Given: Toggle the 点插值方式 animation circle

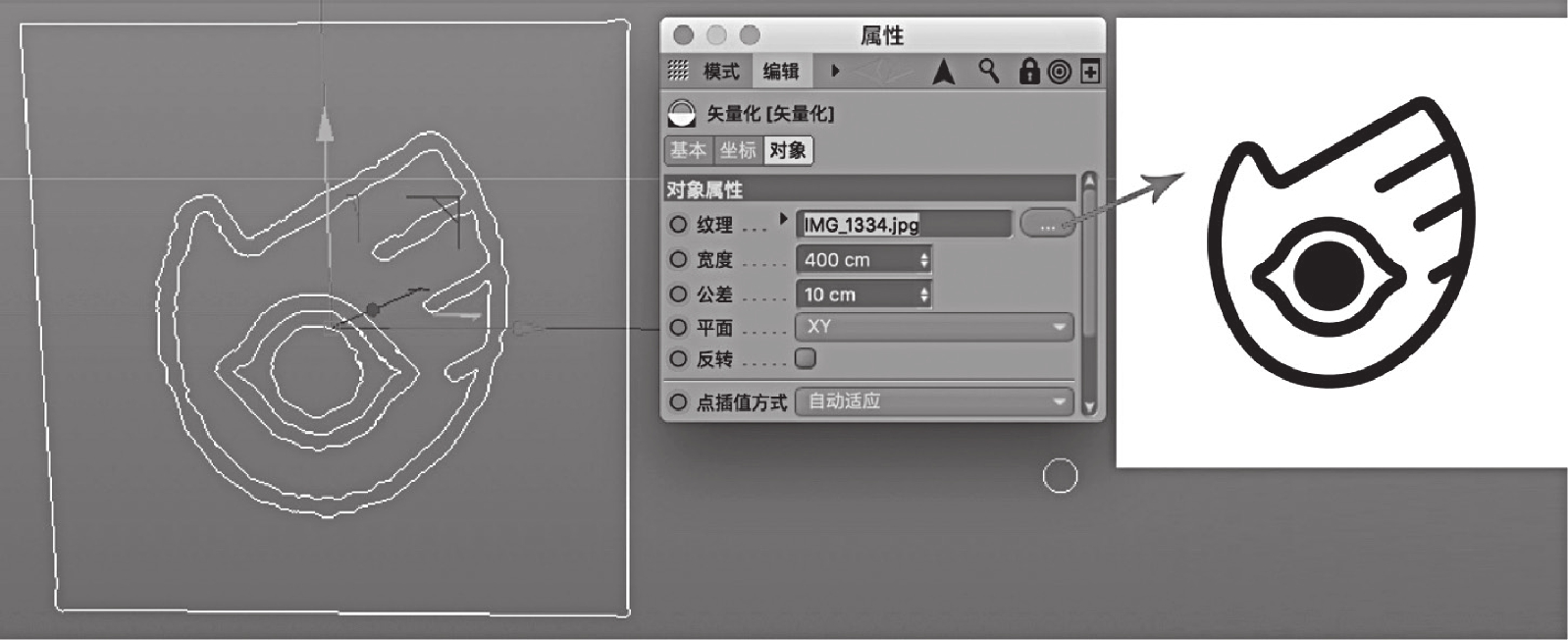Looking at the screenshot, I should tap(678, 401).
